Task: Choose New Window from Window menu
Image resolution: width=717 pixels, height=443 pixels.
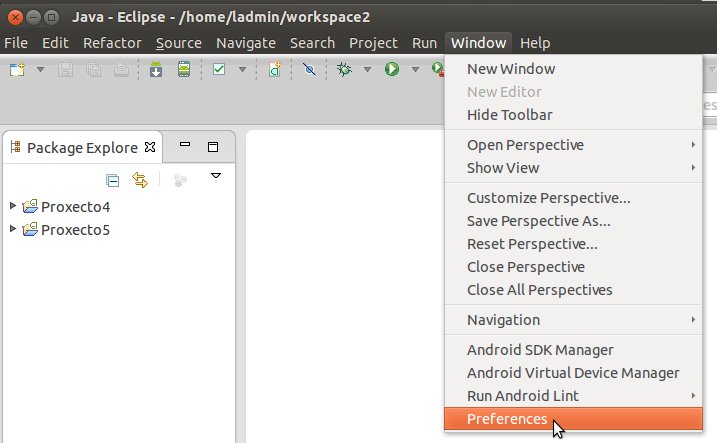Action: pyautogui.click(x=573, y=69)
